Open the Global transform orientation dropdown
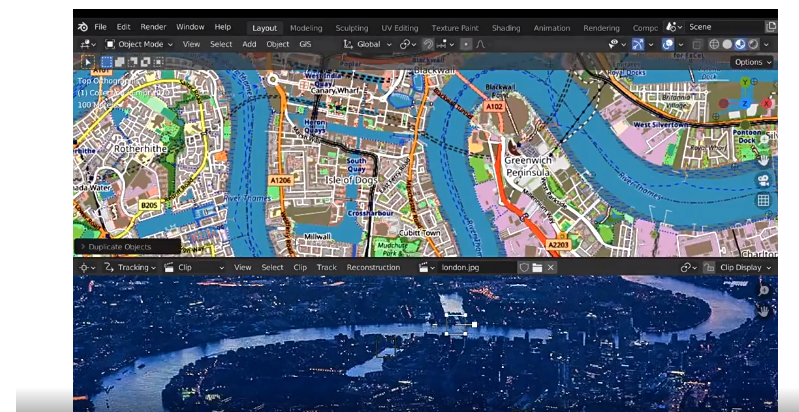The height and width of the screenshot is (412, 799). click(x=368, y=44)
